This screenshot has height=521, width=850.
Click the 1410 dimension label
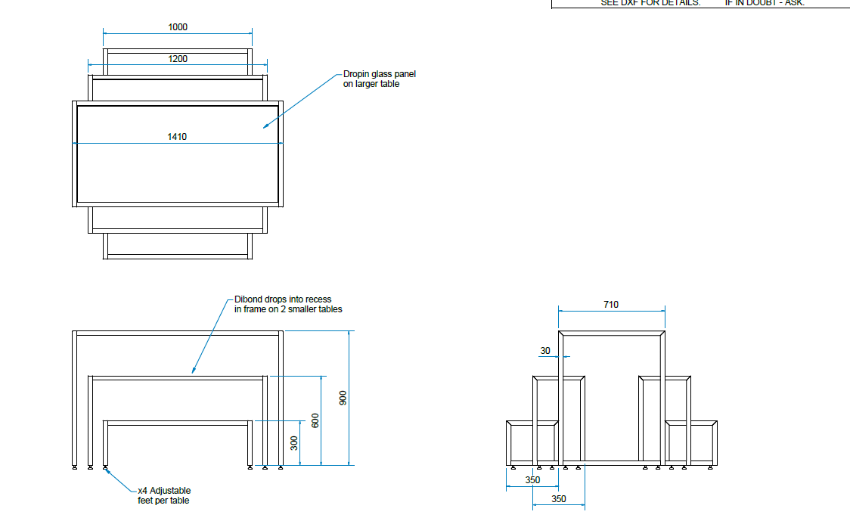point(177,137)
